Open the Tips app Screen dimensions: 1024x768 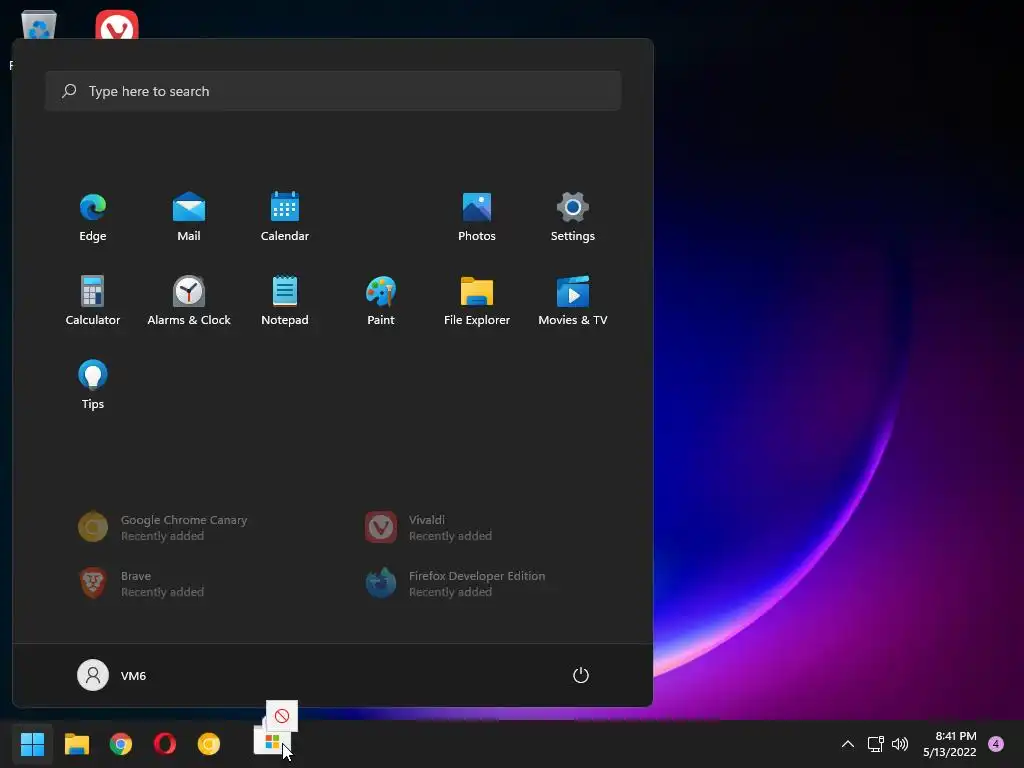93,385
